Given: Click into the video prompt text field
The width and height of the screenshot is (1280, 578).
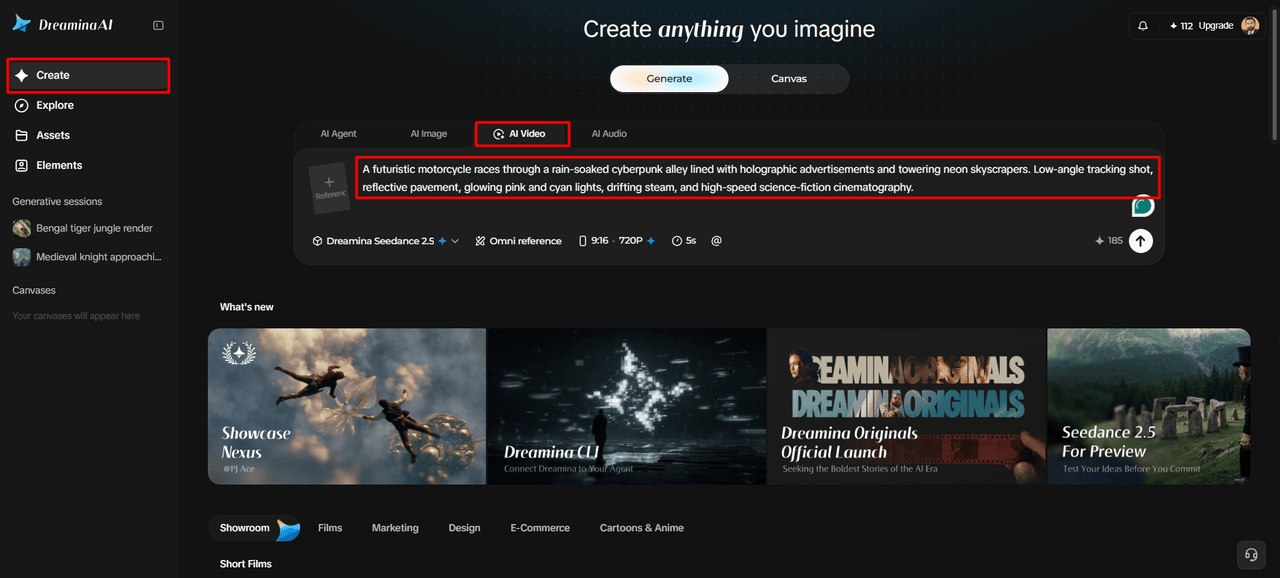Looking at the screenshot, I should (x=757, y=178).
